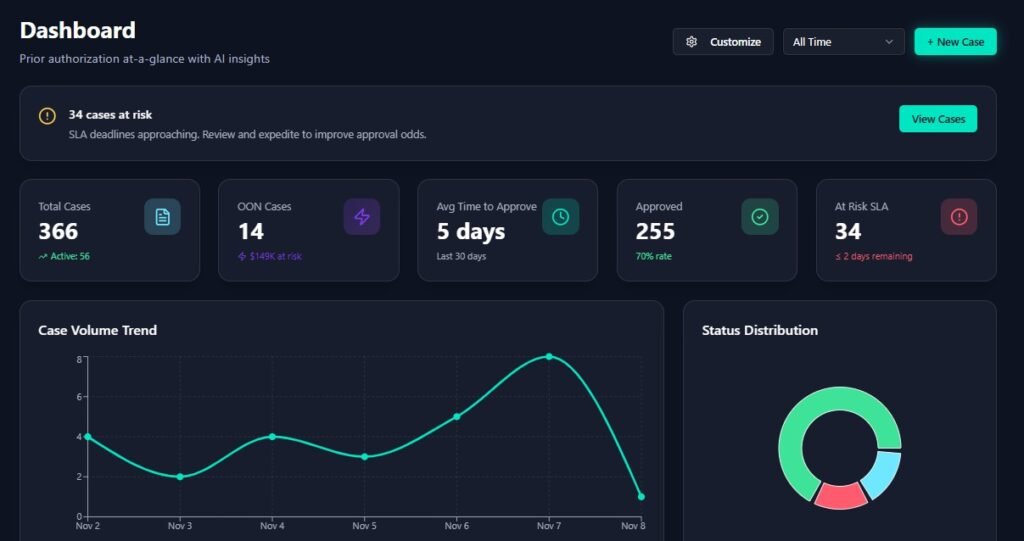Open View Cases from the risk banner

(x=937, y=119)
